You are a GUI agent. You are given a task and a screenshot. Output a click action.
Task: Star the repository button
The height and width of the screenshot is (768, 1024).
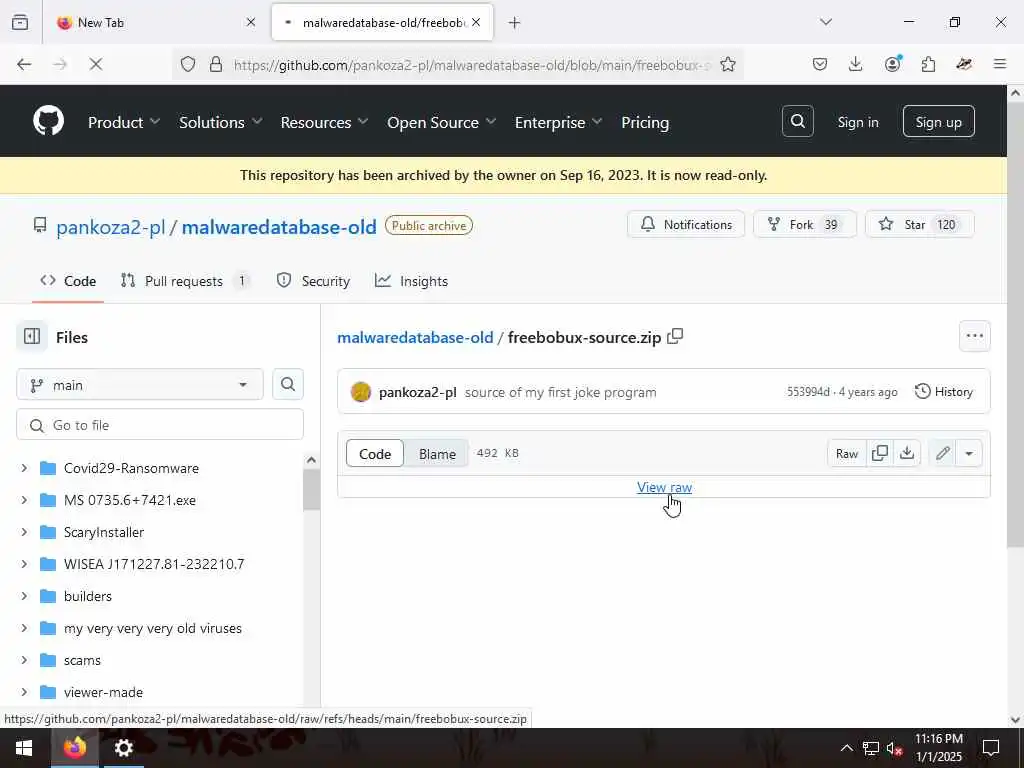pyautogui.click(x=920, y=225)
